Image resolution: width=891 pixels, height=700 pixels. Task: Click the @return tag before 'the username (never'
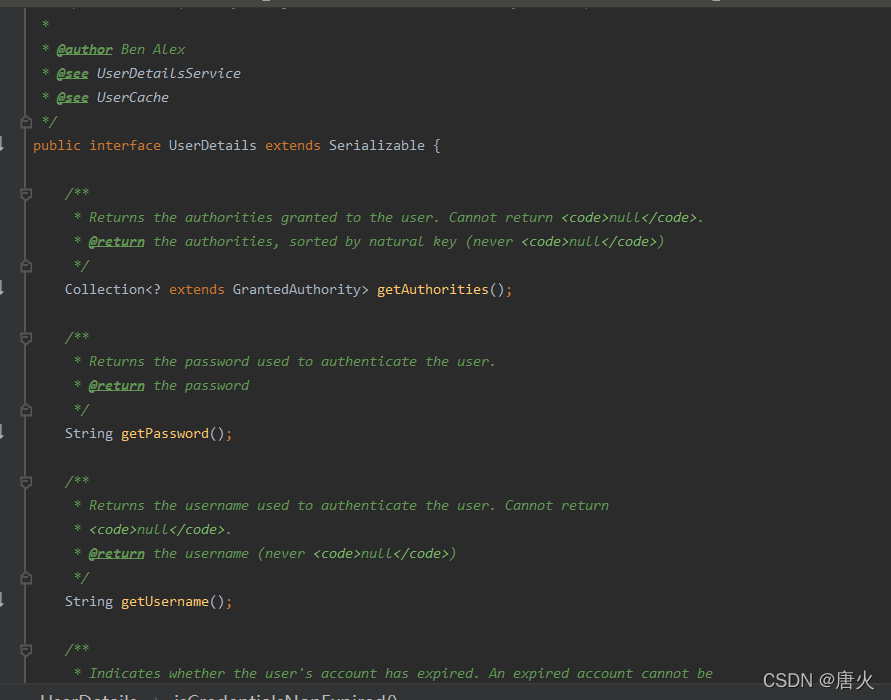click(x=116, y=554)
